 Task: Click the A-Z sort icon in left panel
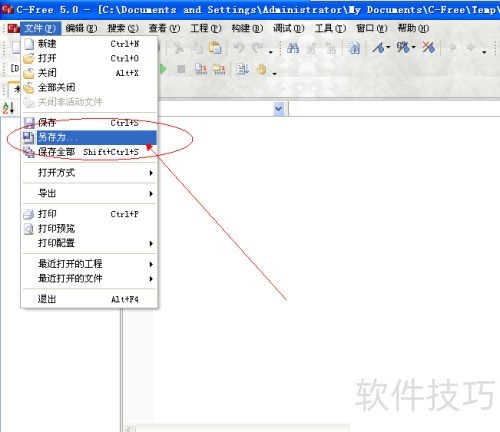[x=8, y=108]
